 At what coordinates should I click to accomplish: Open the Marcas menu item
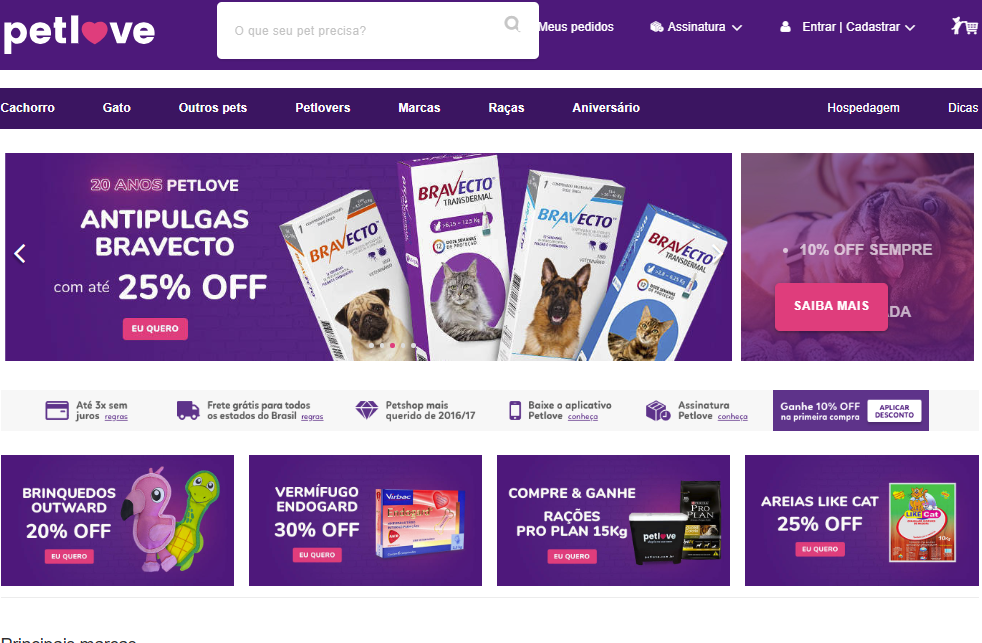(x=419, y=108)
